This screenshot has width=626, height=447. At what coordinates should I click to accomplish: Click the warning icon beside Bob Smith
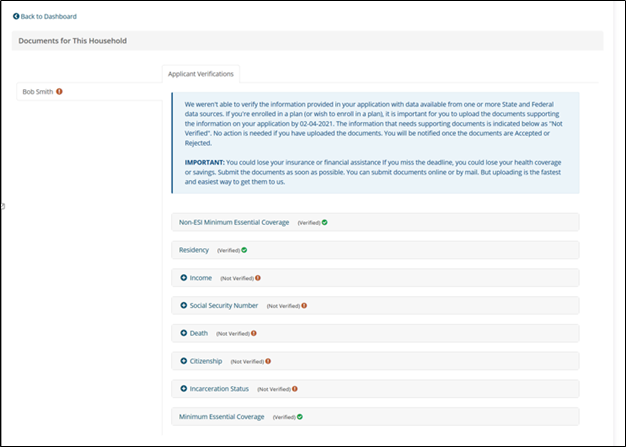pyautogui.click(x=60, y=92)
